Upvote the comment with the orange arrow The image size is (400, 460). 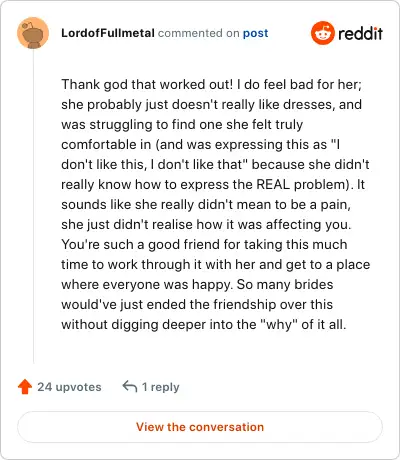(25, 387)
